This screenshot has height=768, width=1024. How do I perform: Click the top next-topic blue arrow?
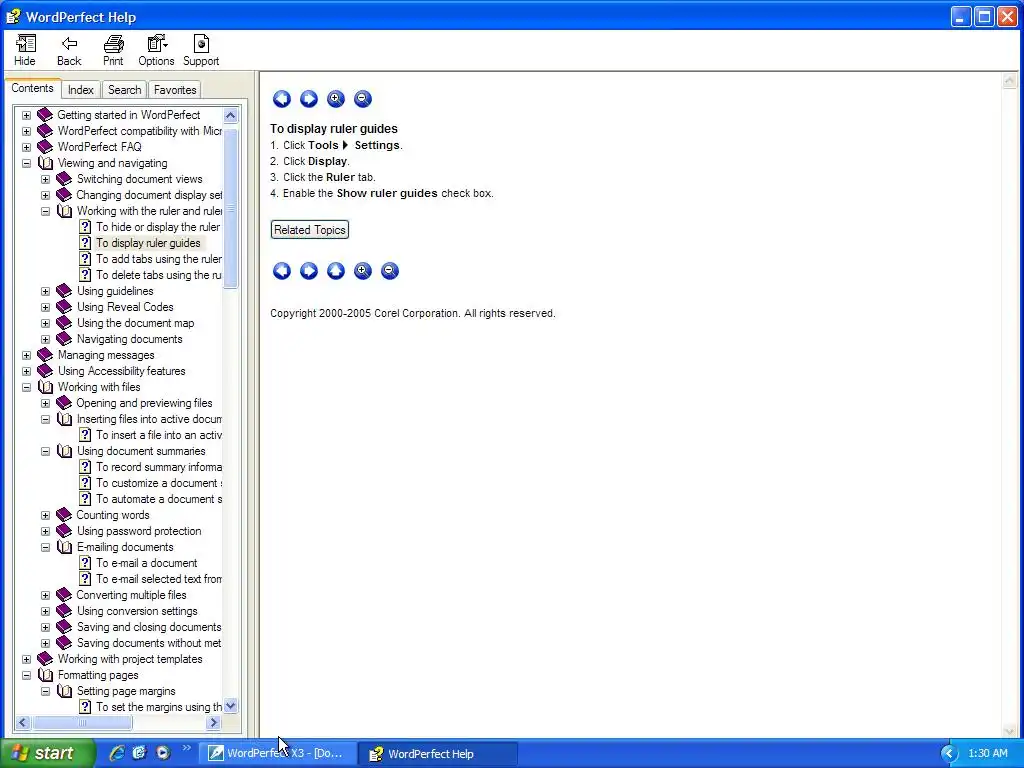point(309,99)
